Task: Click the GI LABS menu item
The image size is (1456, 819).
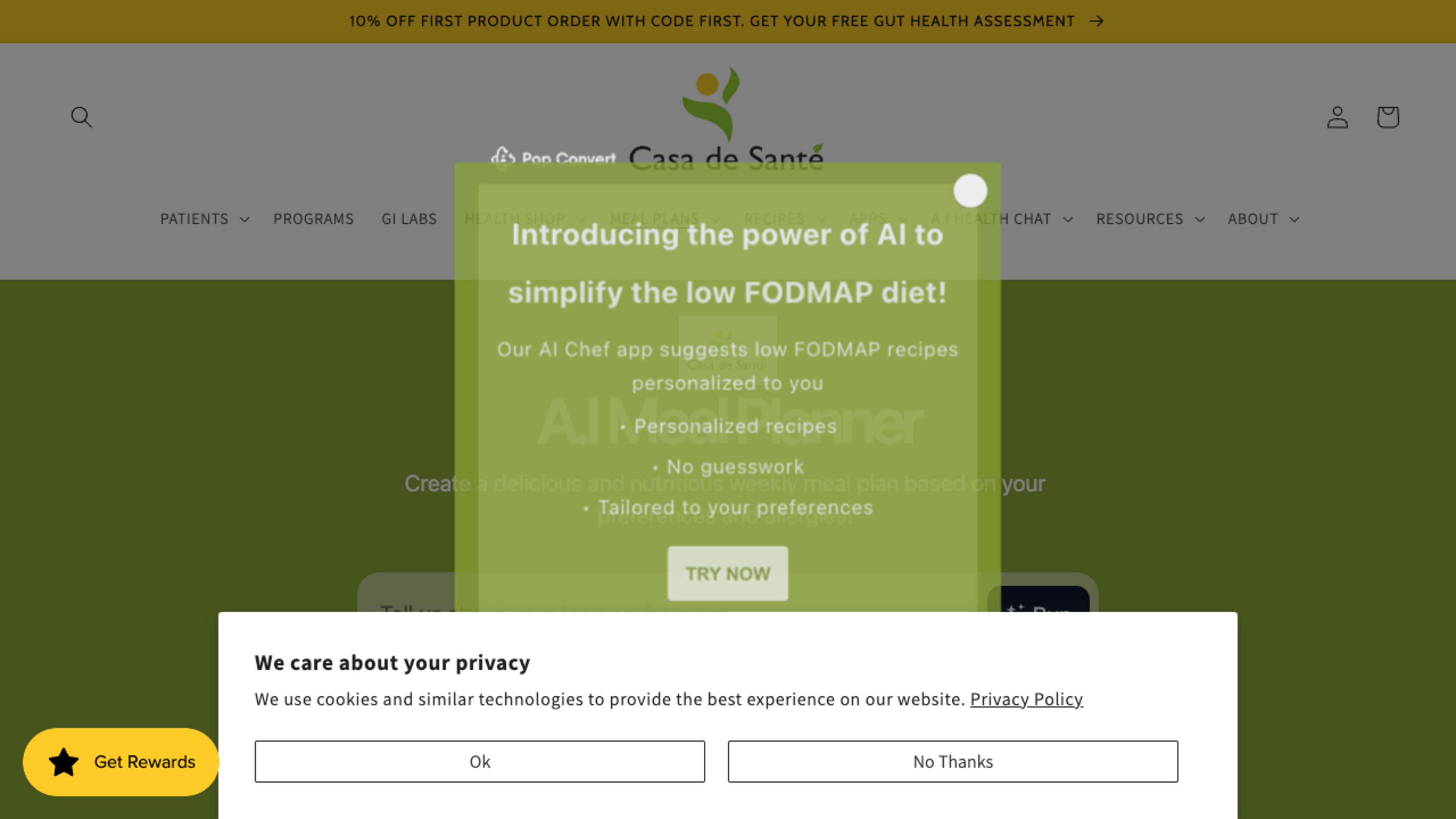Action: click(409, 218)
